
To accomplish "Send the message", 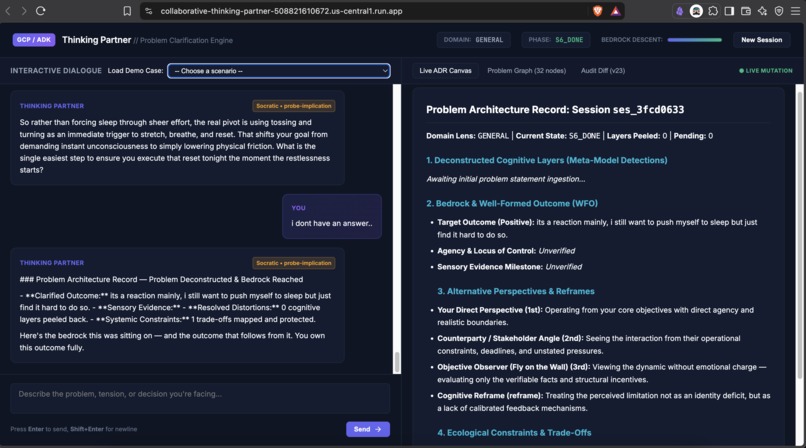I will click(368, 429).
